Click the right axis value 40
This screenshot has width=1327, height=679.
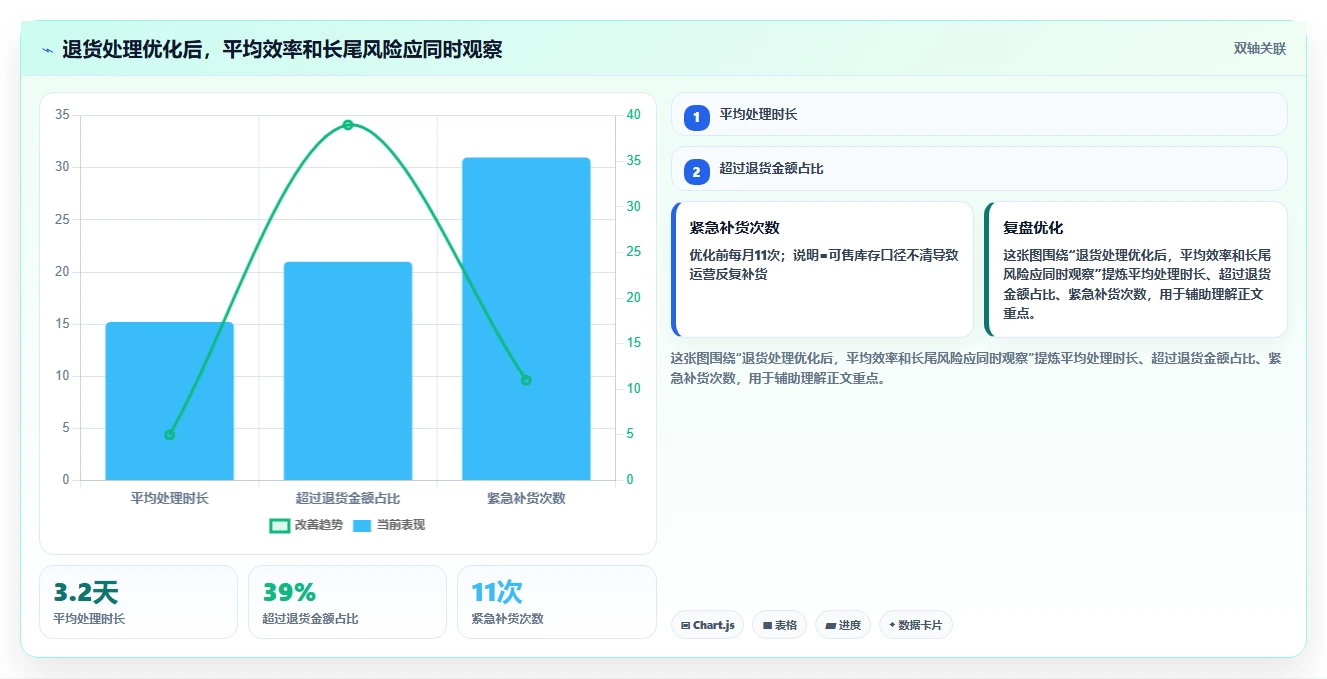pyautogui.click(x=633, y=115)
